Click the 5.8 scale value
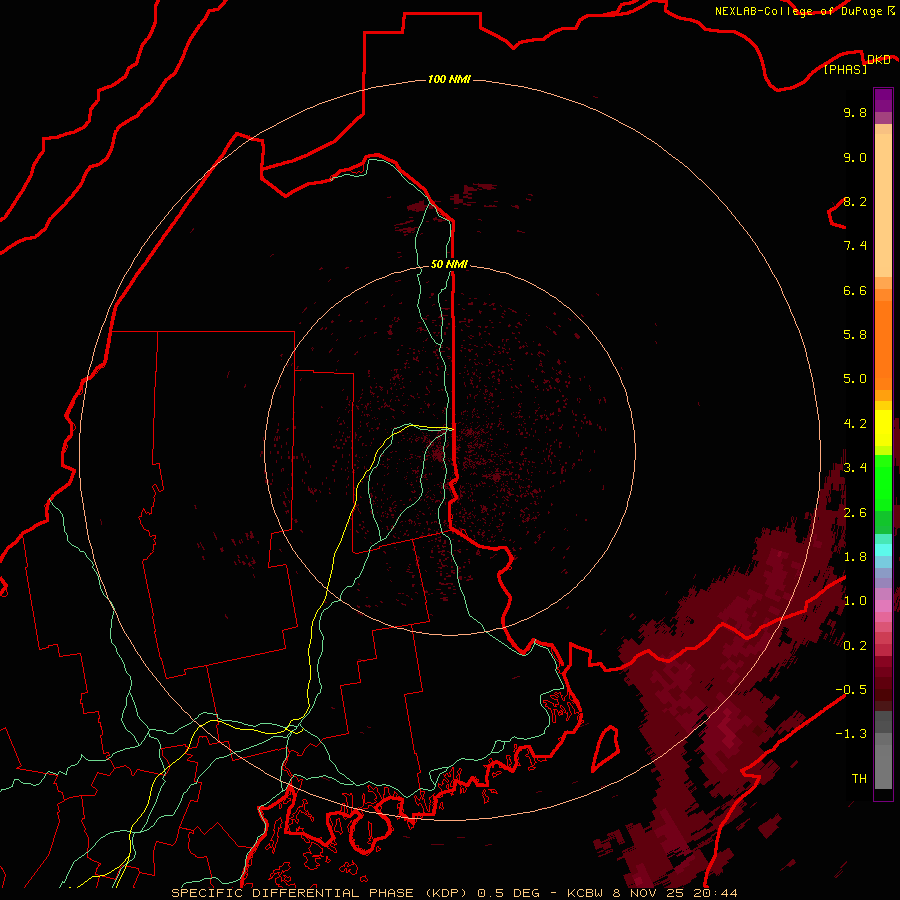Viewport: 900px width, 900px height. [855, 335]
